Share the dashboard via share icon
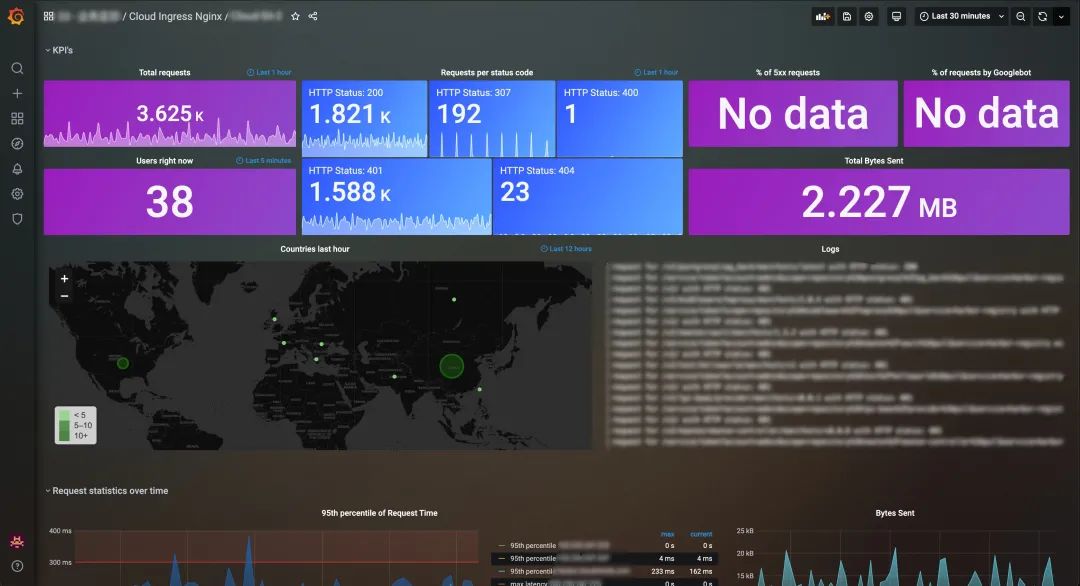This screenshot has height=586, width=1080. click(x=313, y=16)
